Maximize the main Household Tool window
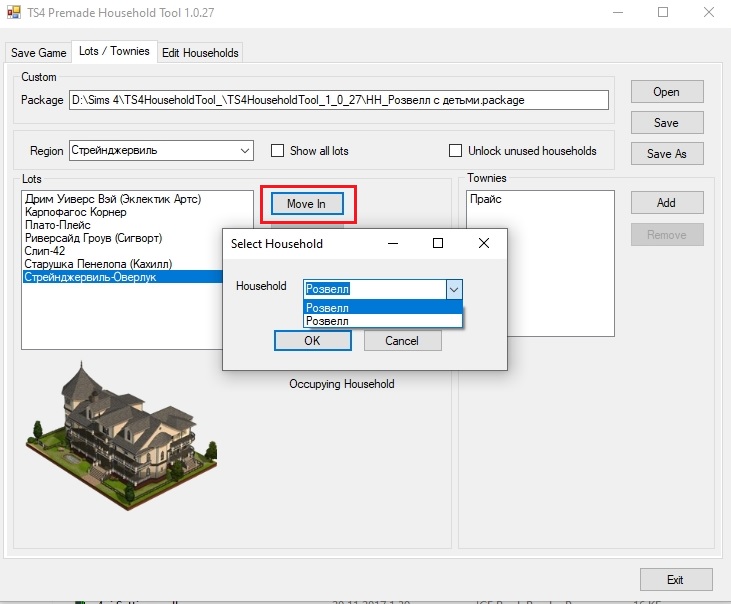731x604 pixels. 662,13
